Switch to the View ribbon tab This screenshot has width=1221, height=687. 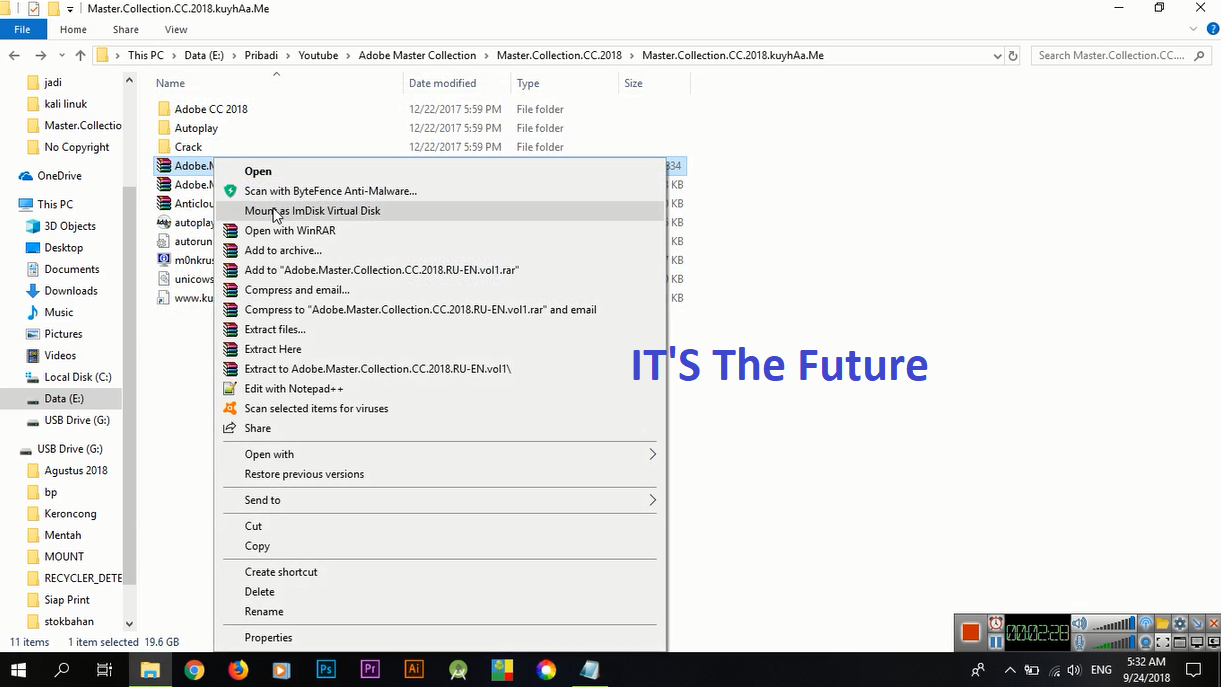pyautogui.click(x=176, y=30)
